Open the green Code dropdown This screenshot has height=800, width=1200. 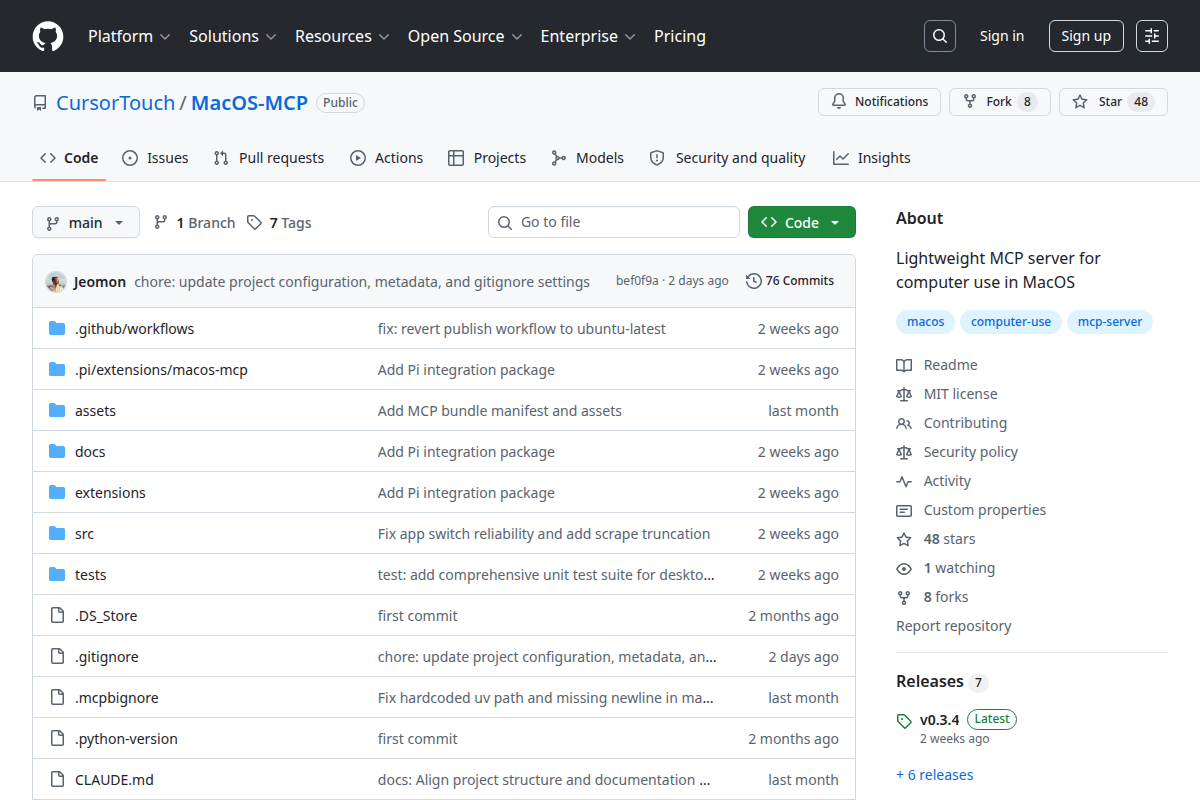pos(802,222)
